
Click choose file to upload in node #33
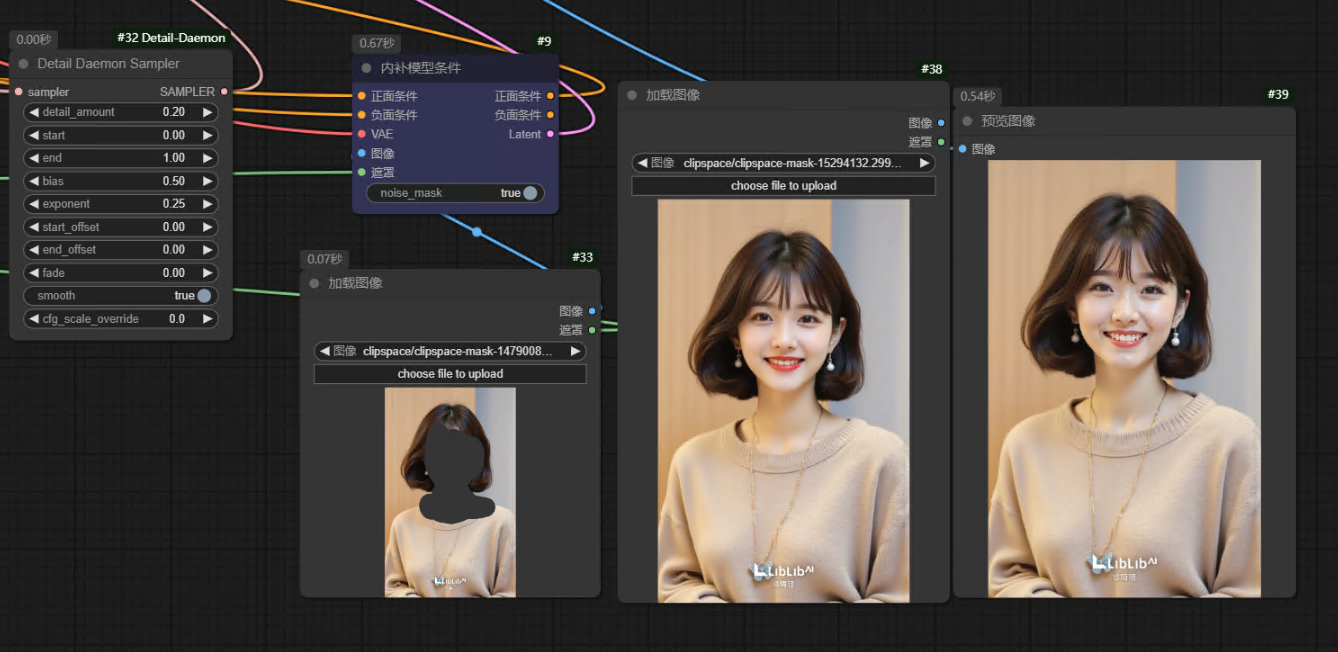click(450, 374)
